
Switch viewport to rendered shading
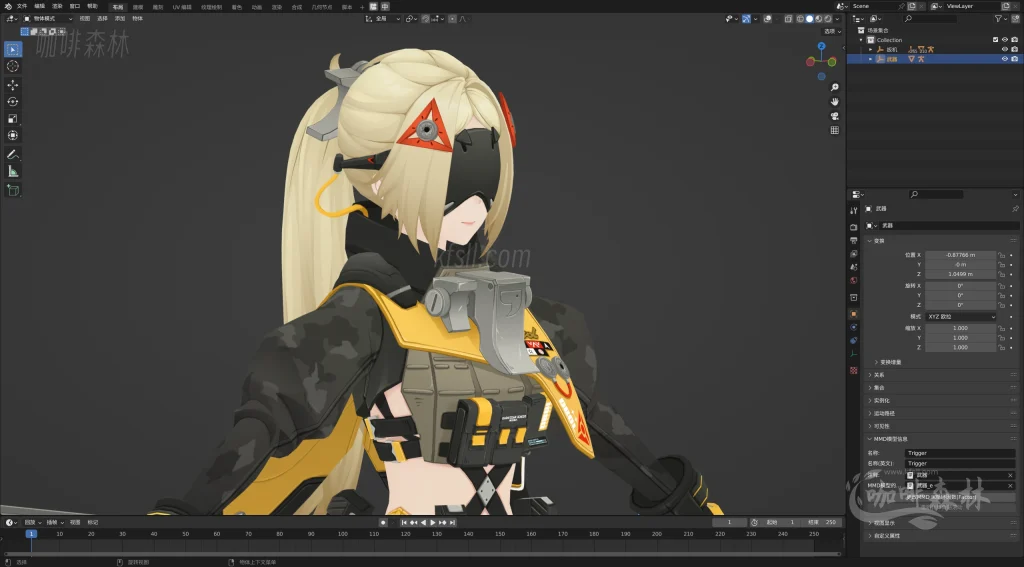(827, 19)
